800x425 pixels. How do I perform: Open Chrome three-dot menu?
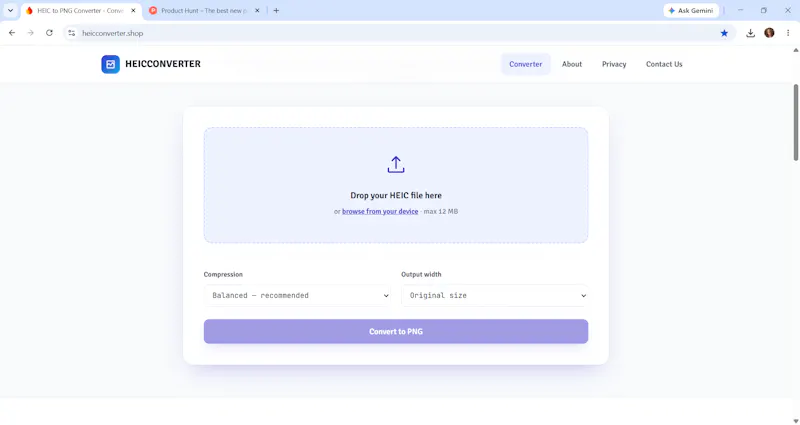[x=788, y=33]
